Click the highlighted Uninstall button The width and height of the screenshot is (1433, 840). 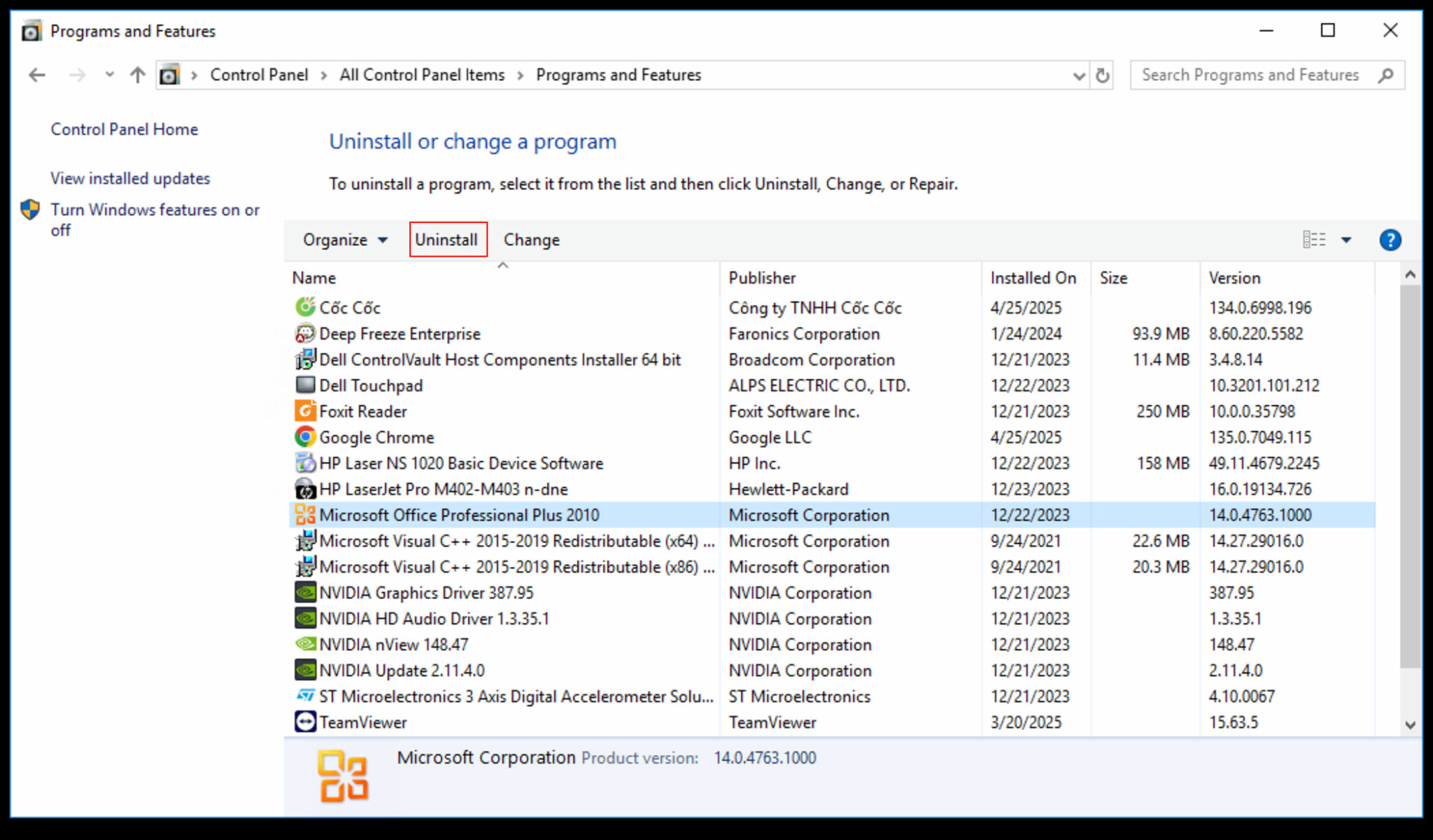click(x=447, y=239)
